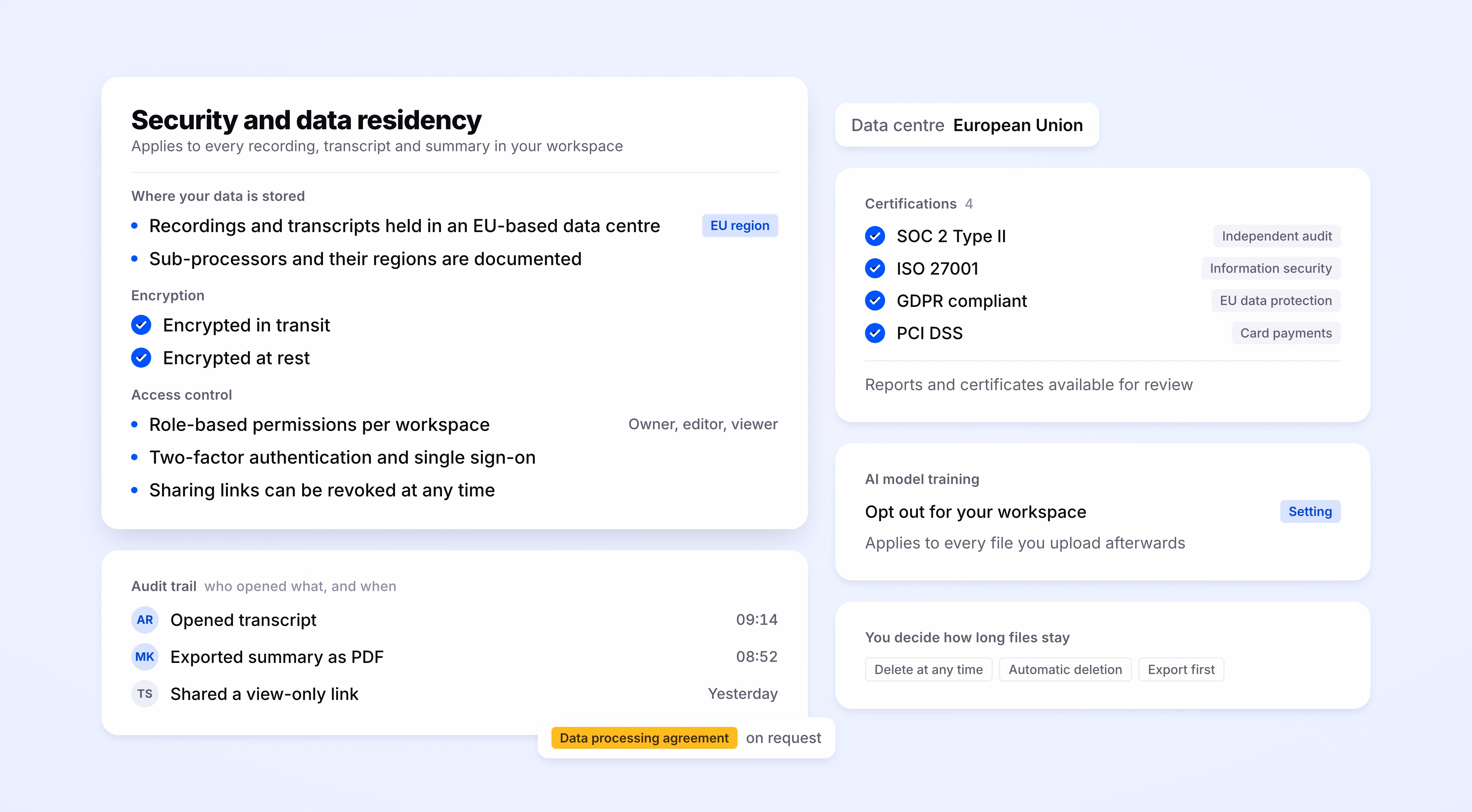Click the EU region badge
The width and height of the screenshot is (1472, 812).
click(x=740, y=226)
